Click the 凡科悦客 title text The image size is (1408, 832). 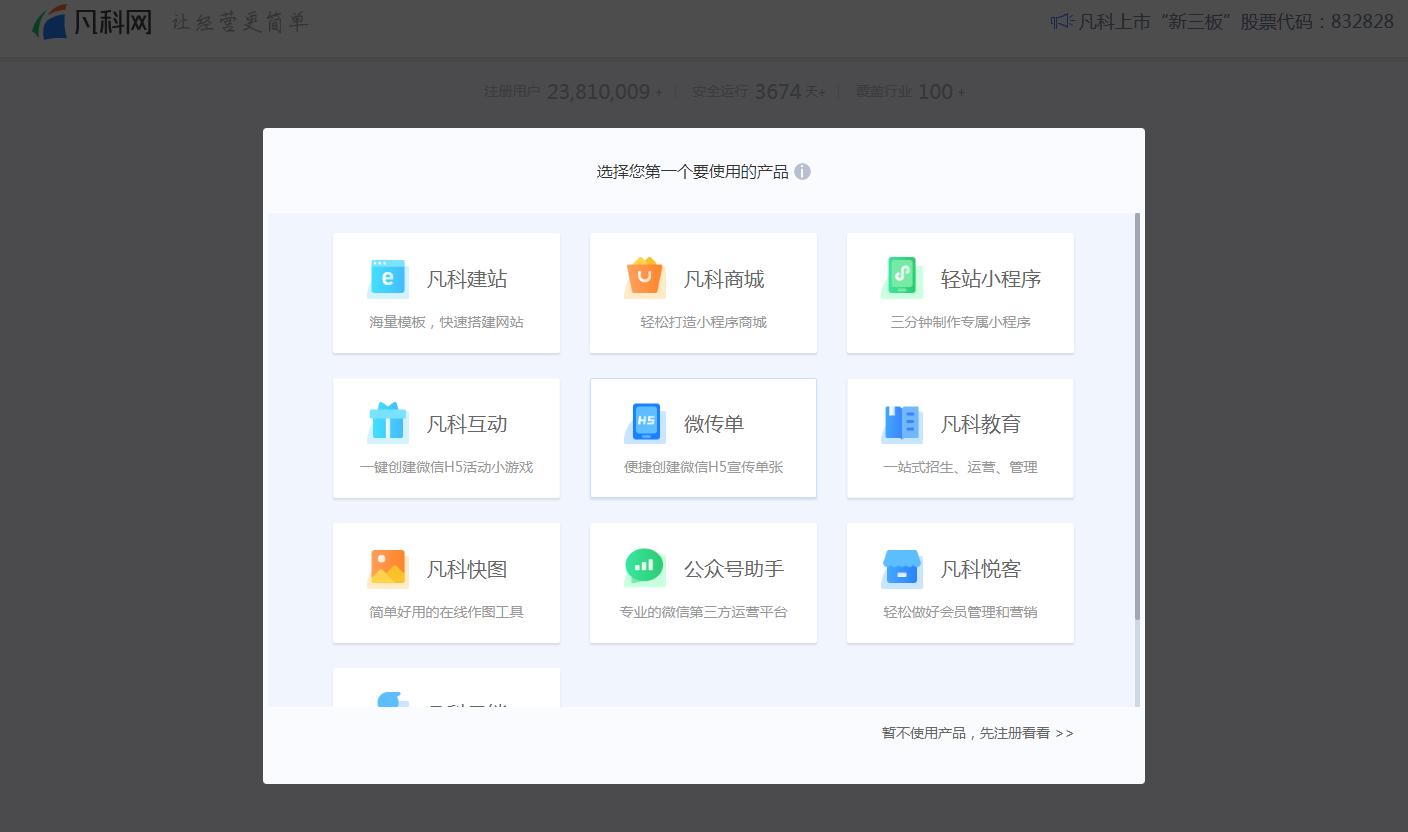coord(981,569)
